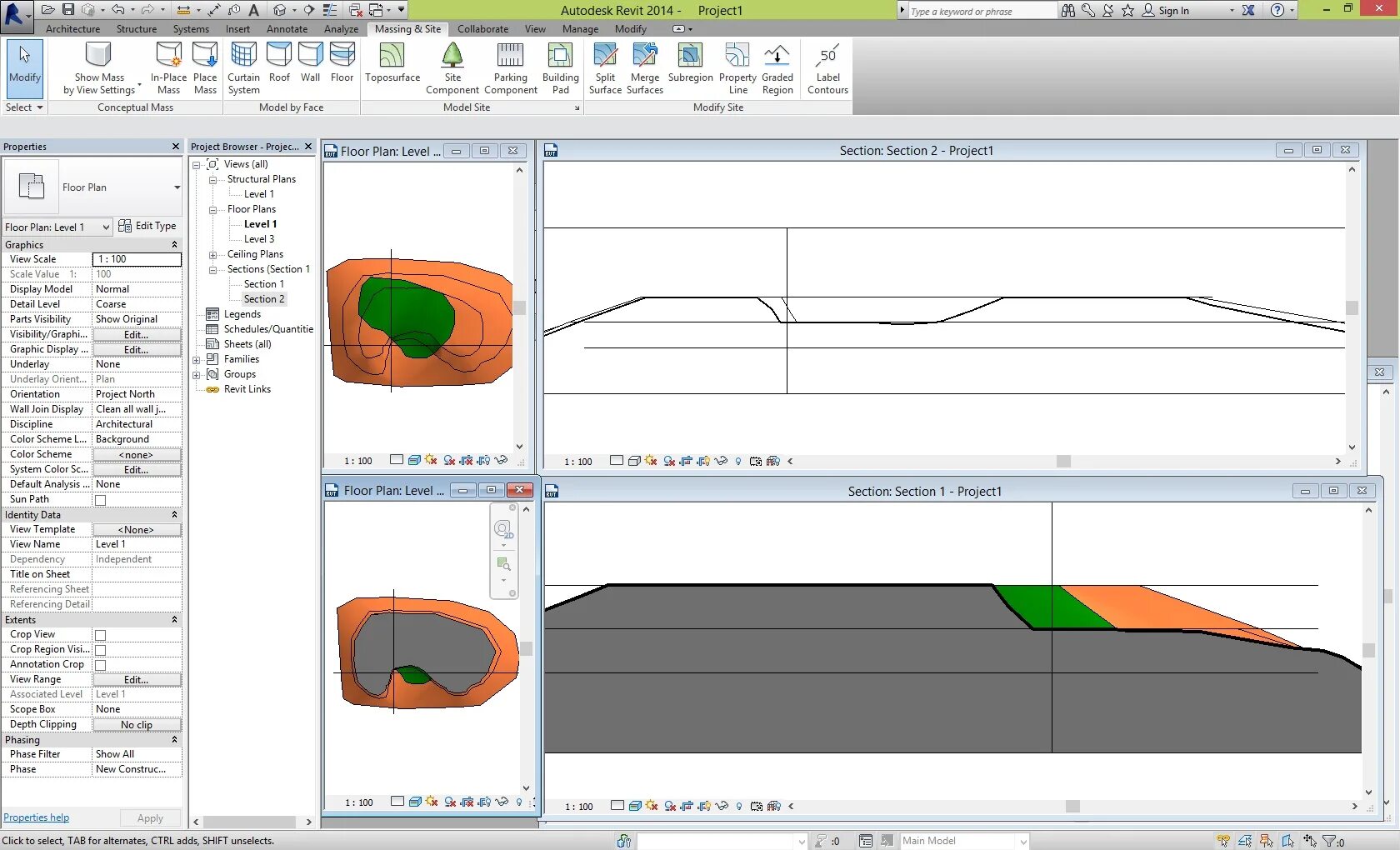
Task: Tick the Annotation Crop checkbox
Action: point(100,665)
